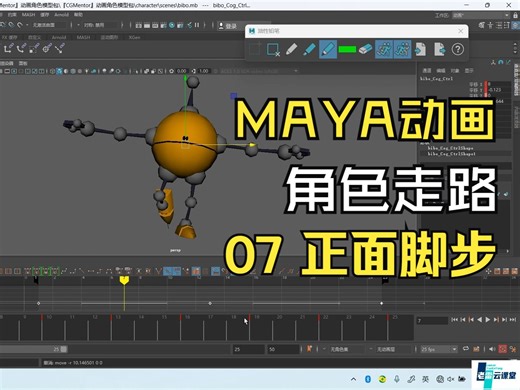
Task: Toggle the wireframe cube icon in viewport toolbar
Action: tap(52, 71)
